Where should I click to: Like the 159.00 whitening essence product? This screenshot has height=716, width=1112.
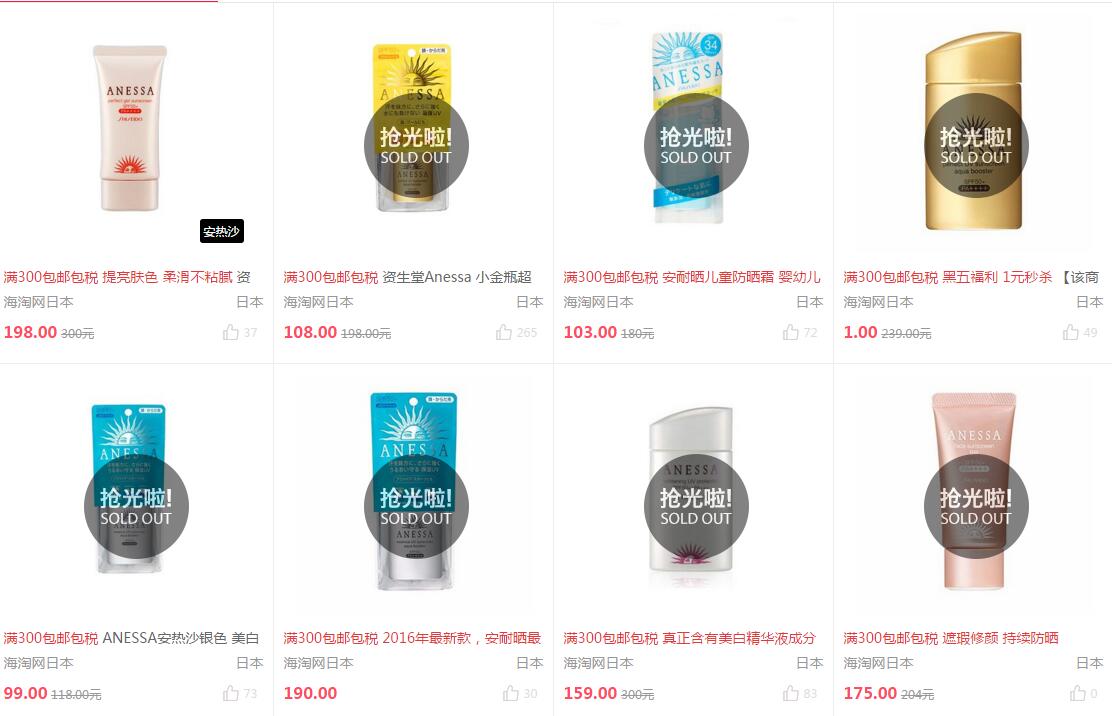tap(791, 693)
